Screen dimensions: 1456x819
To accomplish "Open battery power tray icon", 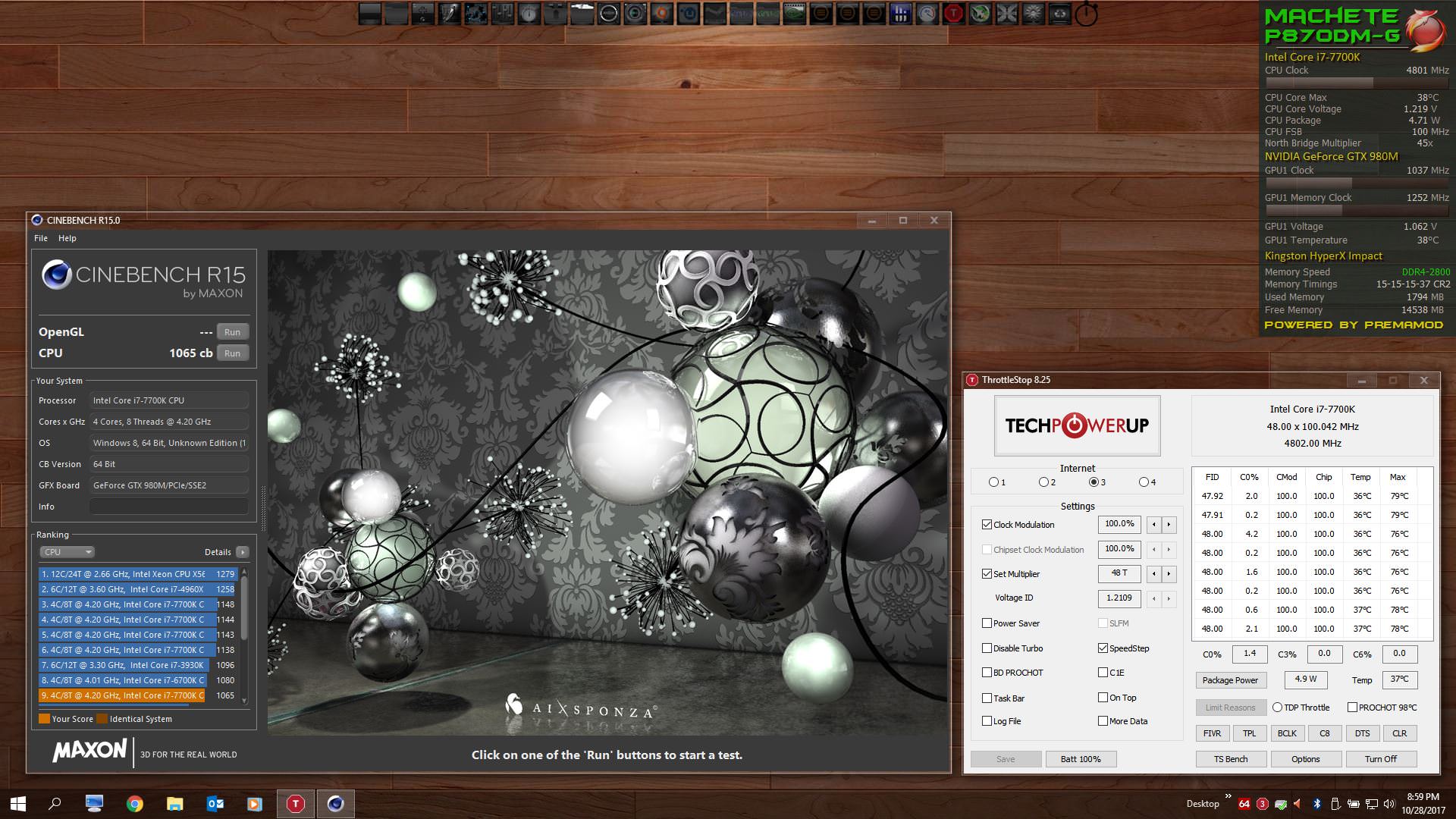I will tap(1354, 804).
